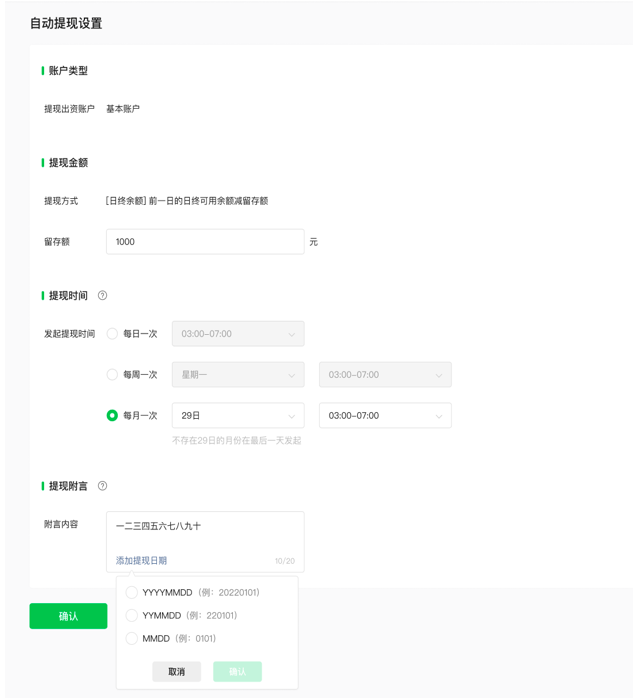Click the 附言内容 text area
This screenshot has width=633, height=698.
[205, 542]
